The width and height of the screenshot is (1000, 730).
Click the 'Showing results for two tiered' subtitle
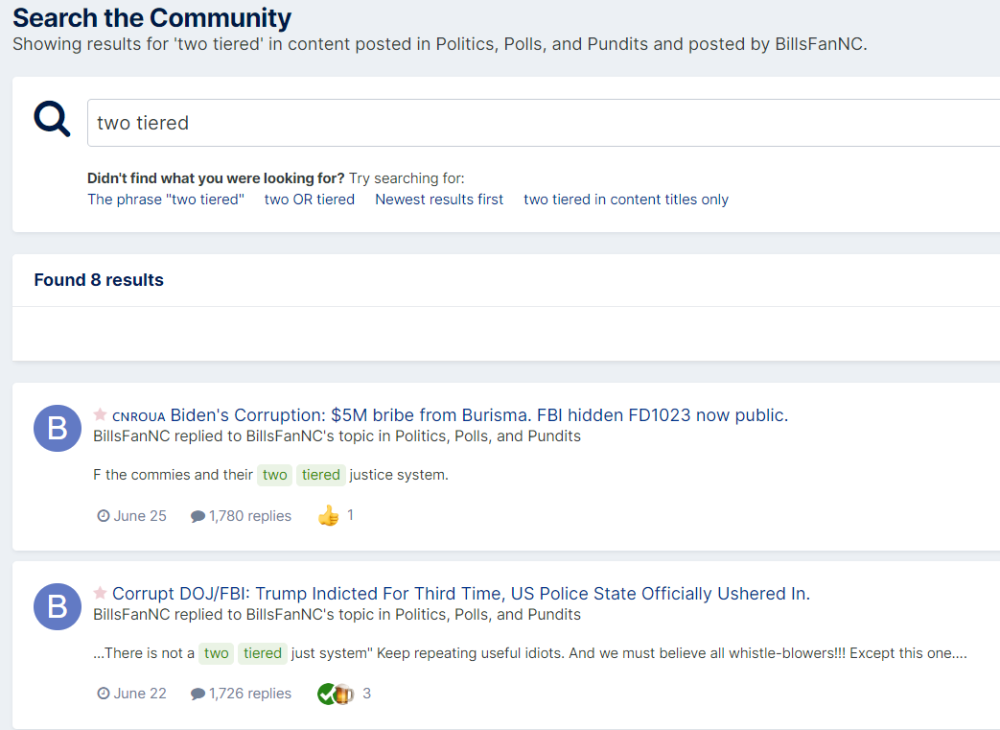(x=440, y=44)
